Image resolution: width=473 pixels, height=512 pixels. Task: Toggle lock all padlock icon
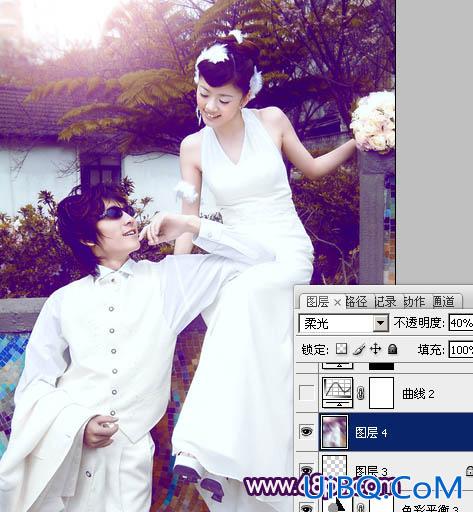pyautogui.click(x=393, y=349)
